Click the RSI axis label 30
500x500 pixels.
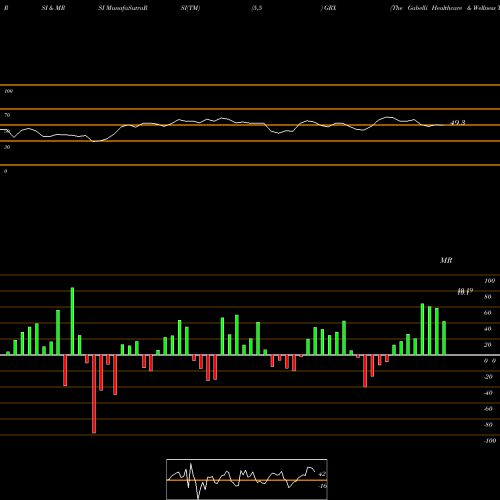tap(7, 147)
